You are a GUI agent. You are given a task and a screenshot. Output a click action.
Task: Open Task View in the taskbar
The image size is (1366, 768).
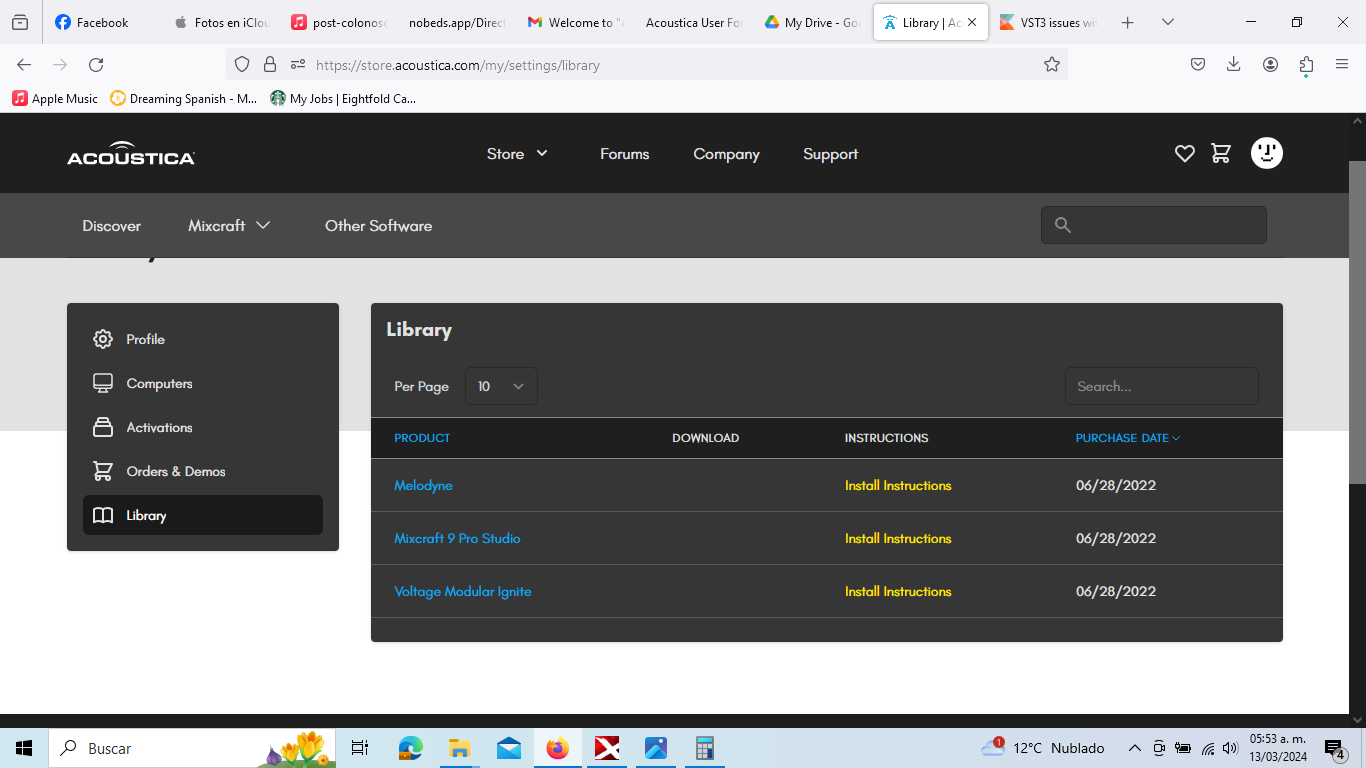360,748
